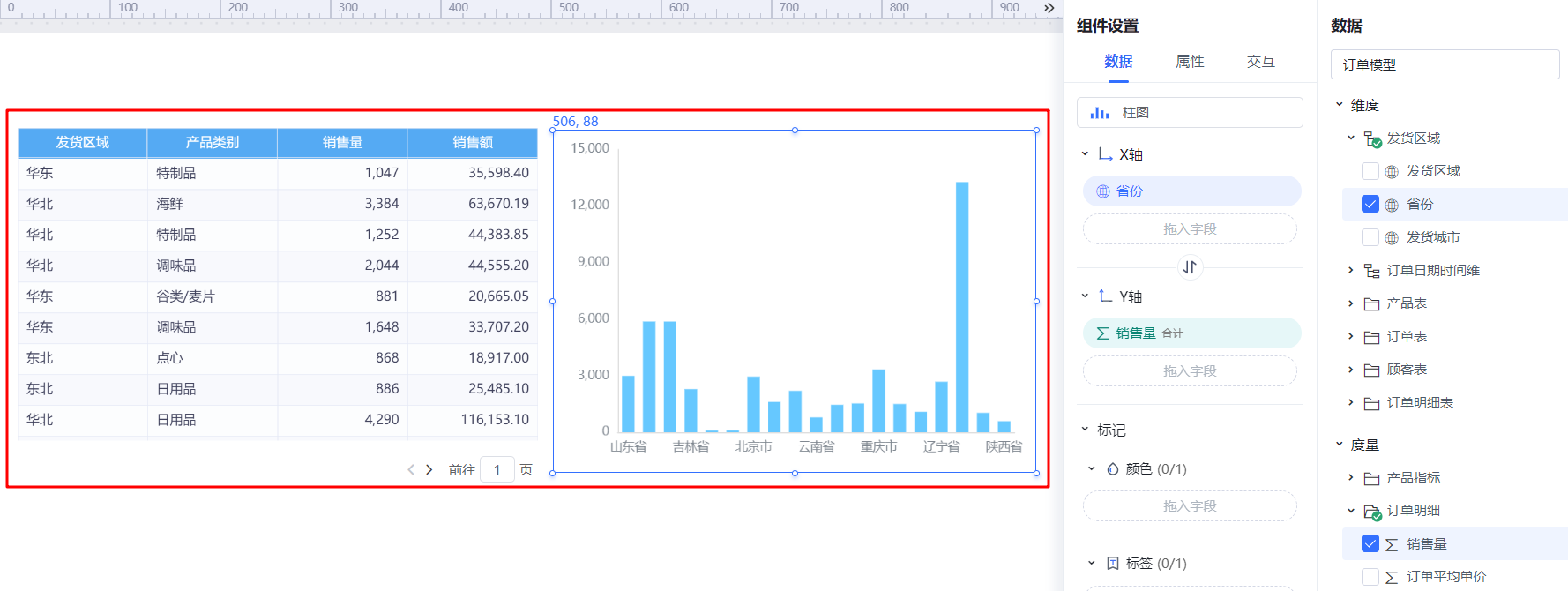Expand the 订单日期时间维 node

[1351, 271]
